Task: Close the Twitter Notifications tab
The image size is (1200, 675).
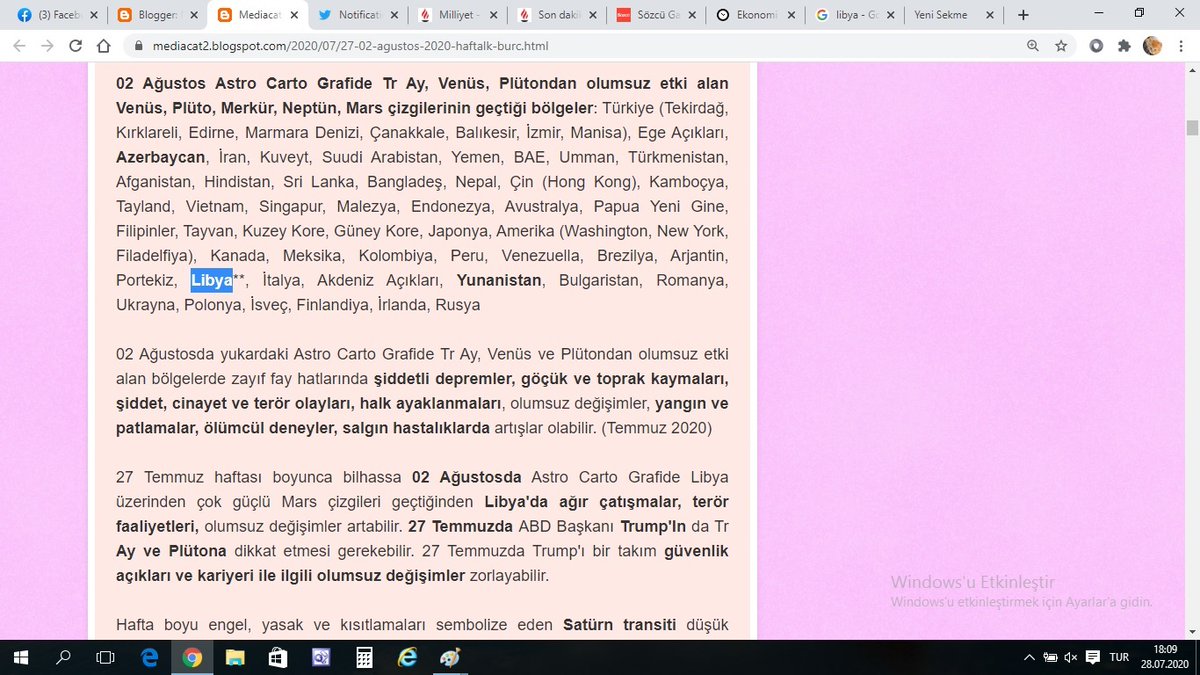Action: coord(392,15)
